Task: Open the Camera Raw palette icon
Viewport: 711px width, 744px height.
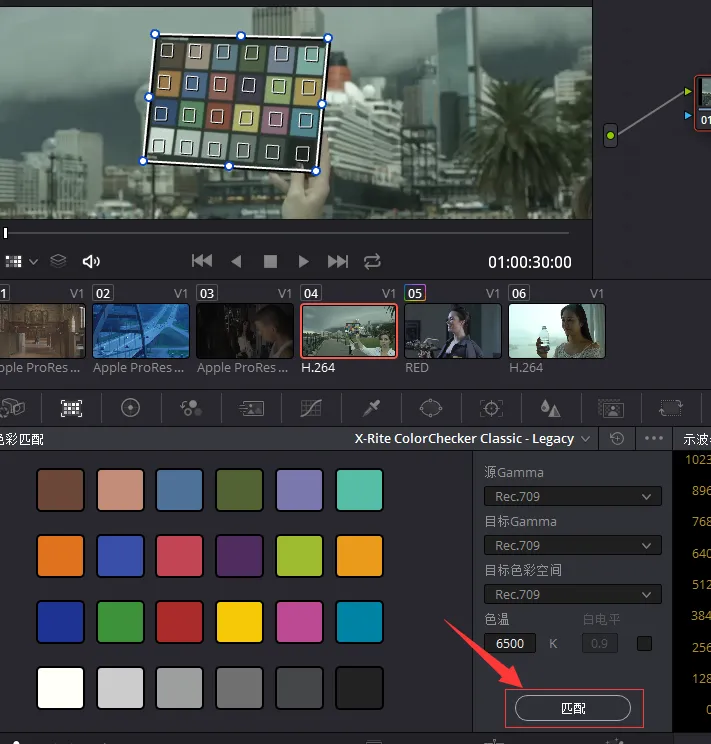Action: (x=12, y=408)
